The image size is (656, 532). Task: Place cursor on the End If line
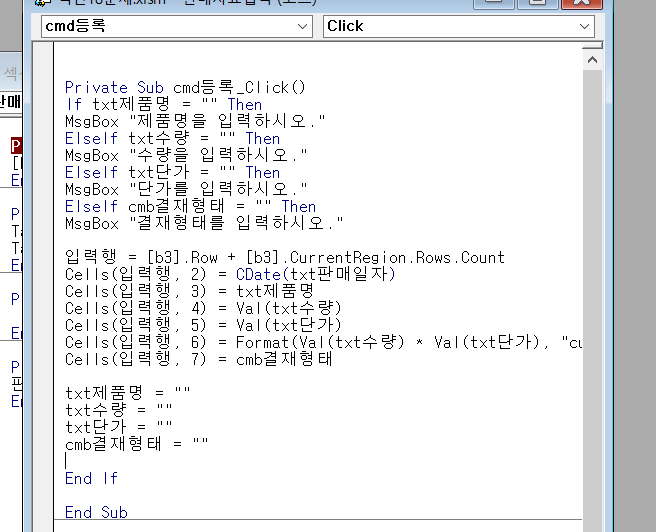[91, 478]
